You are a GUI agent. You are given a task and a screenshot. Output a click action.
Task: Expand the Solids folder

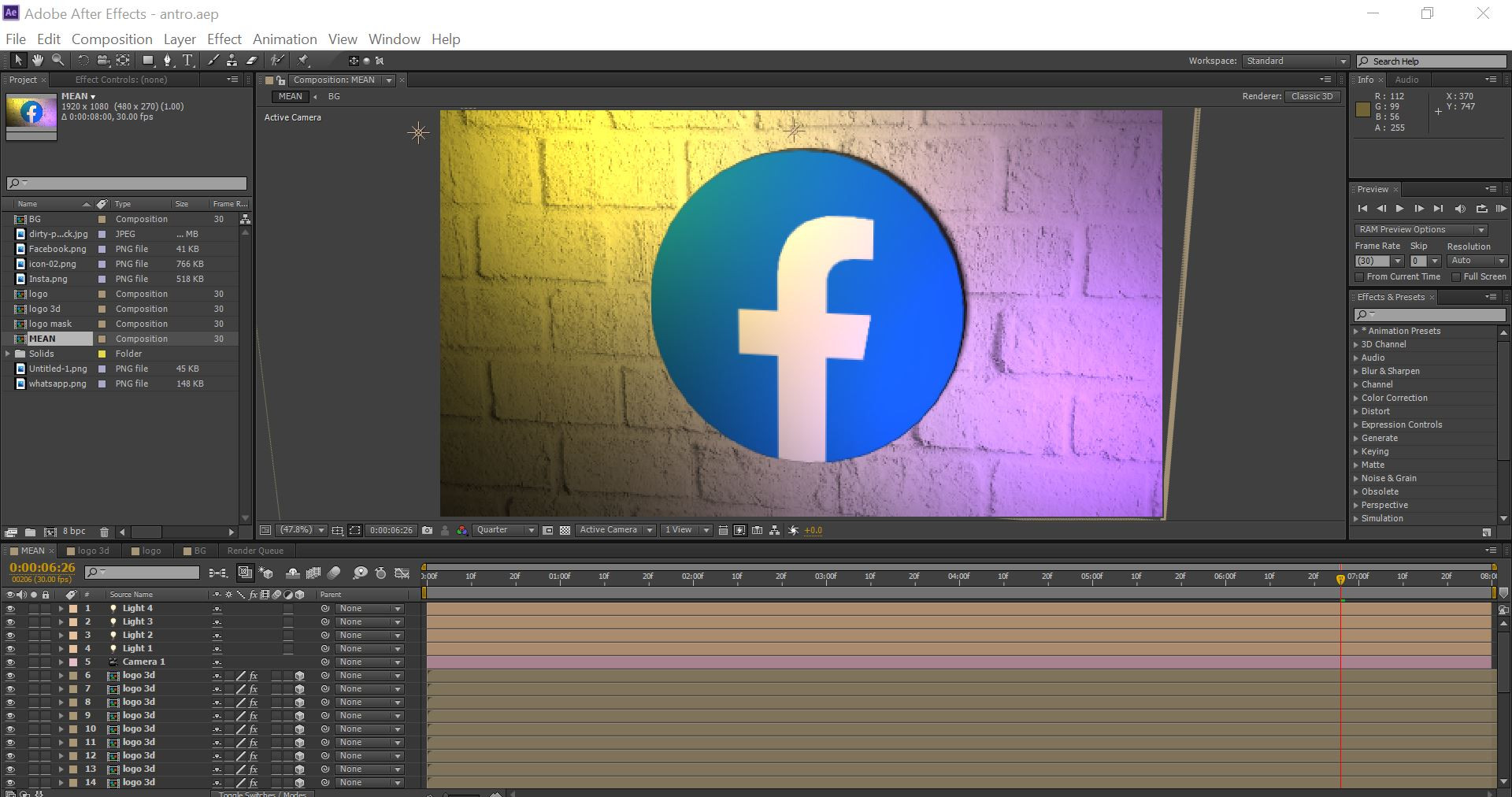(8, 354)
